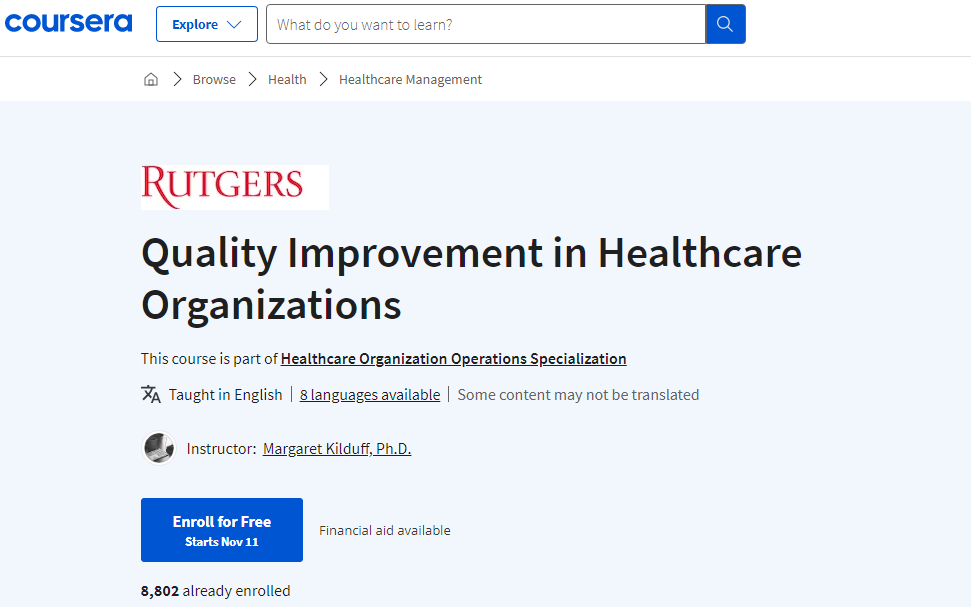Open the instructor profile picture

(x=158, y=448)
